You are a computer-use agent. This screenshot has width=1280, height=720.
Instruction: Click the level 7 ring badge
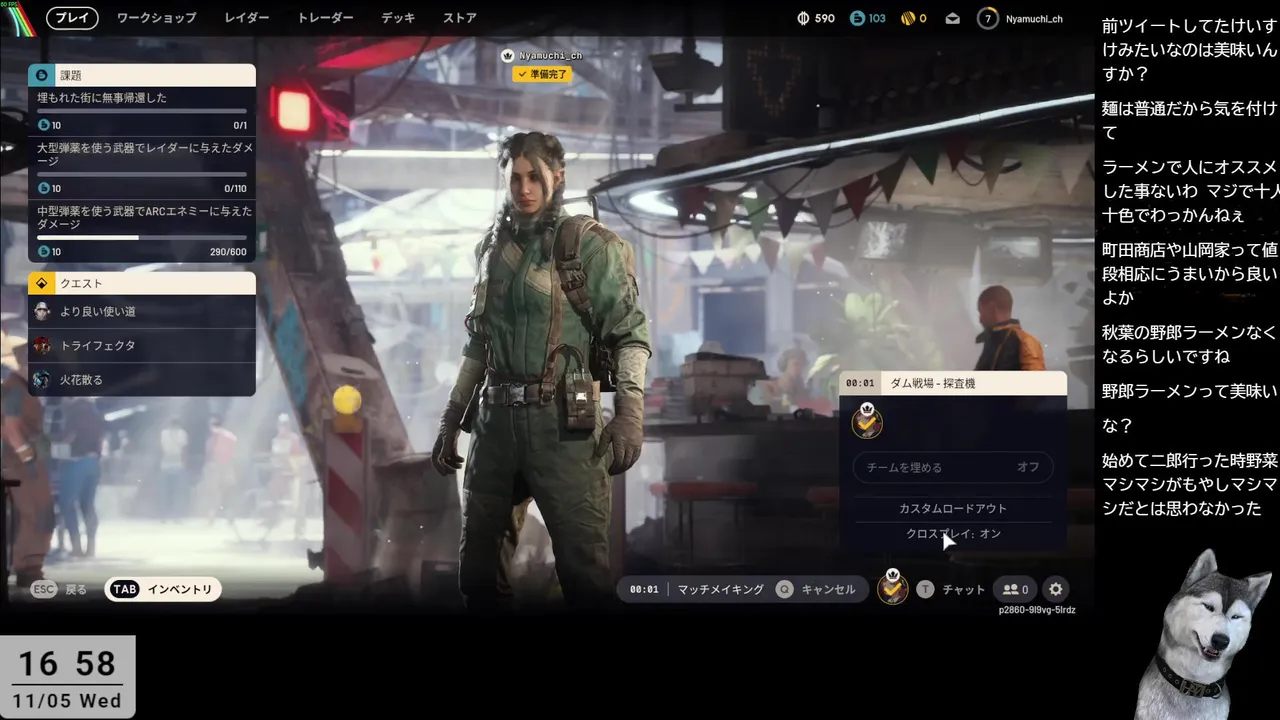(988, 18)
